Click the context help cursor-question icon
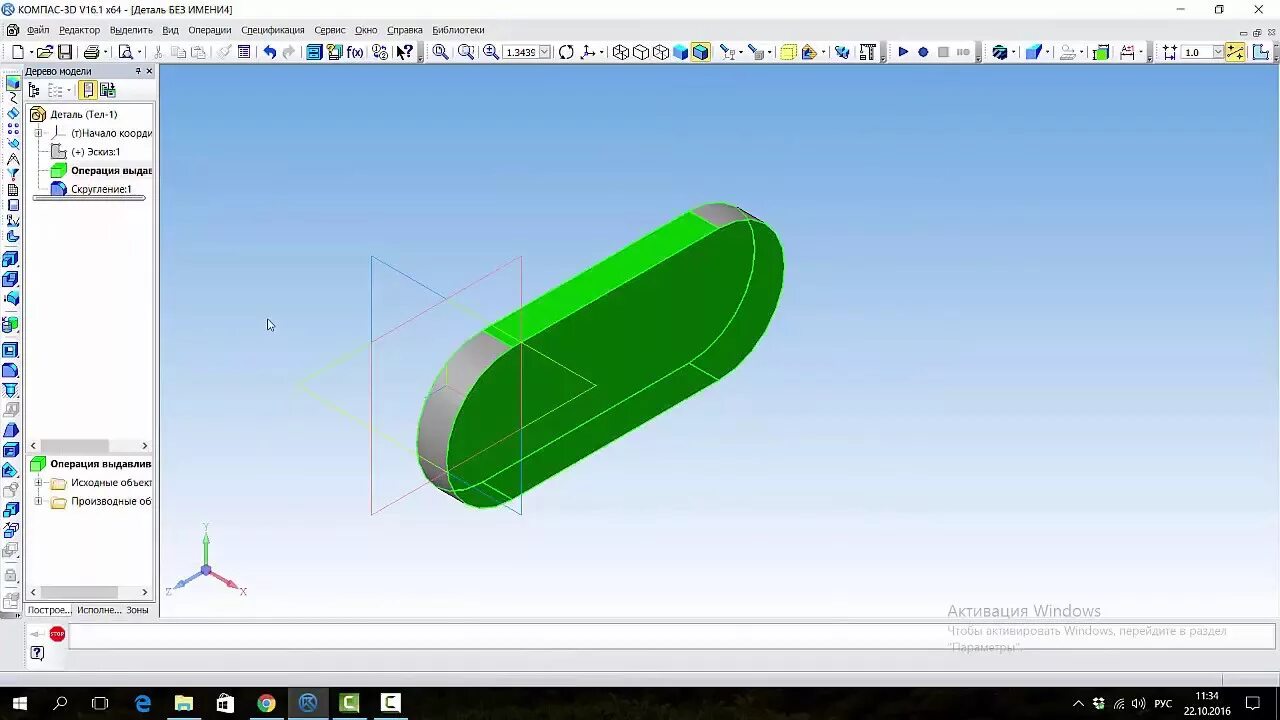Screen dimensions: 1280x720 (x=404, y=52)
